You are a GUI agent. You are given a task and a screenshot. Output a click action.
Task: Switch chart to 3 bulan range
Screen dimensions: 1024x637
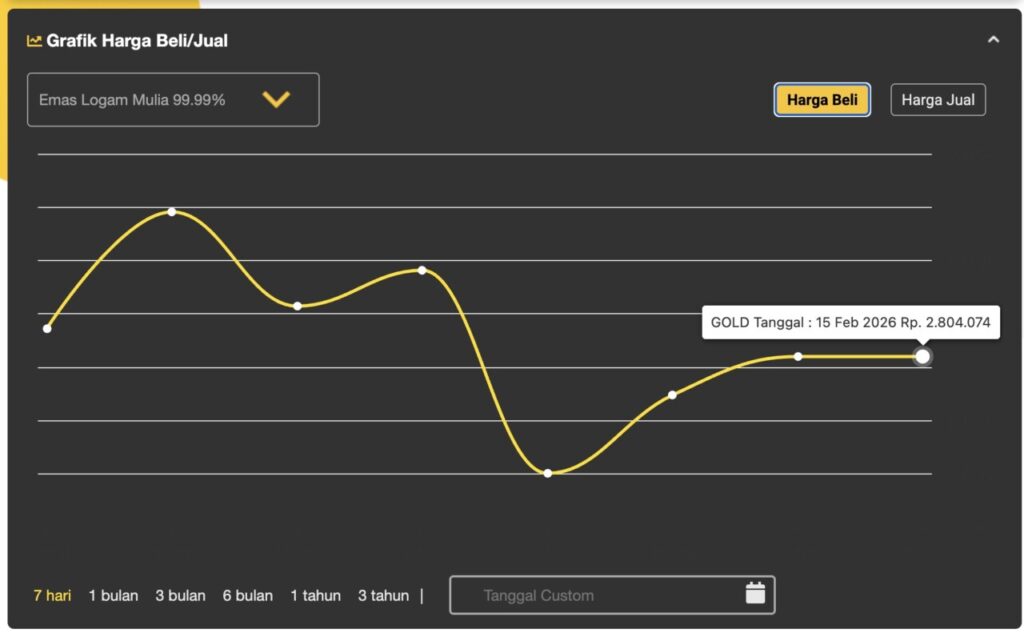click(180, 596)
